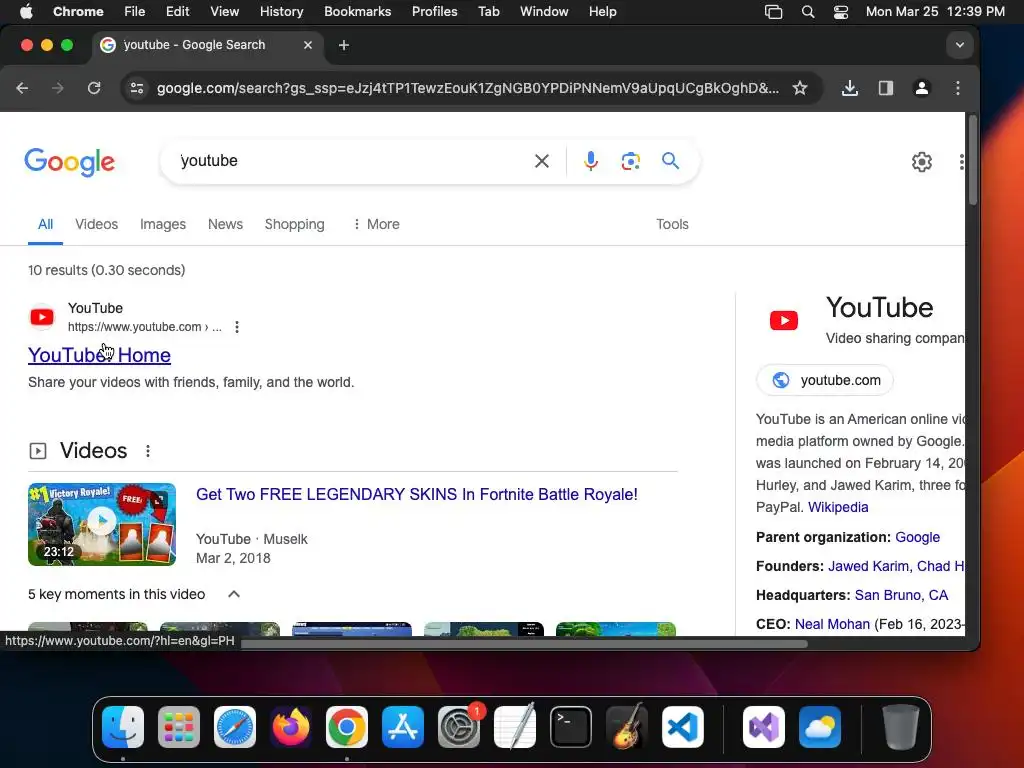This screenshot has height=768, width=1024.
Task: Open Chrome downloads icon
Action: click(850, 88)
